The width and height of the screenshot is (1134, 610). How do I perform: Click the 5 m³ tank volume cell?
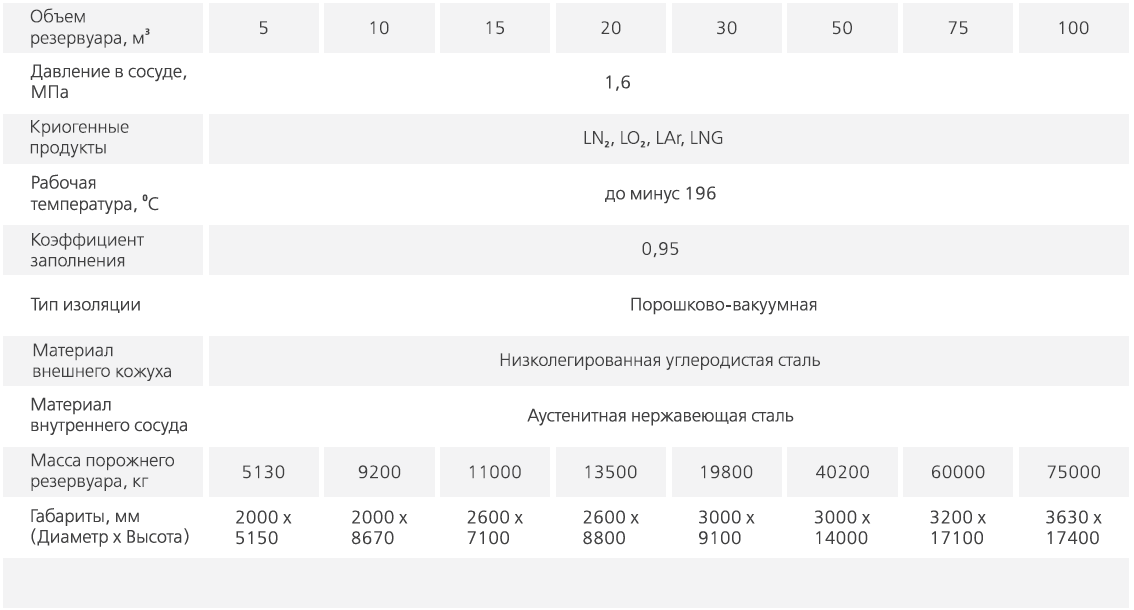coord(264,27)
